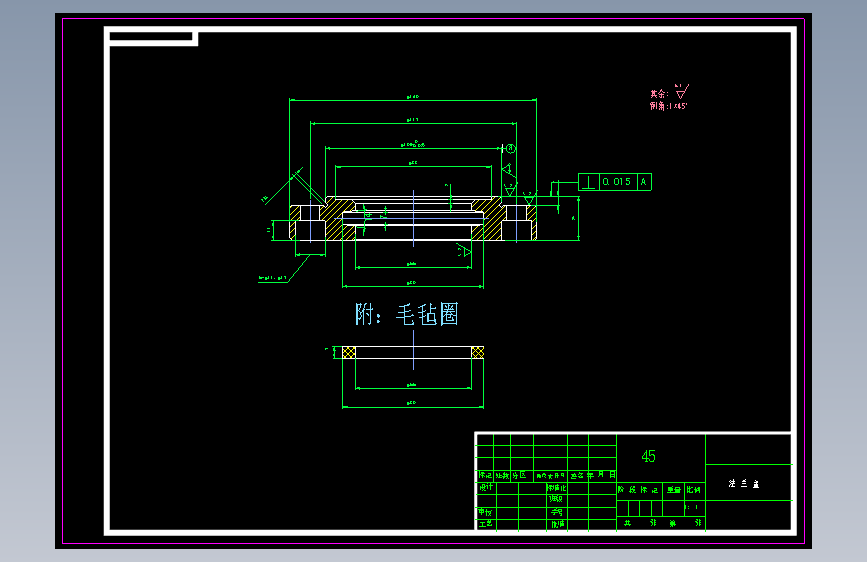Click the 附：毛毡圈 heading text

pos(406,314)
